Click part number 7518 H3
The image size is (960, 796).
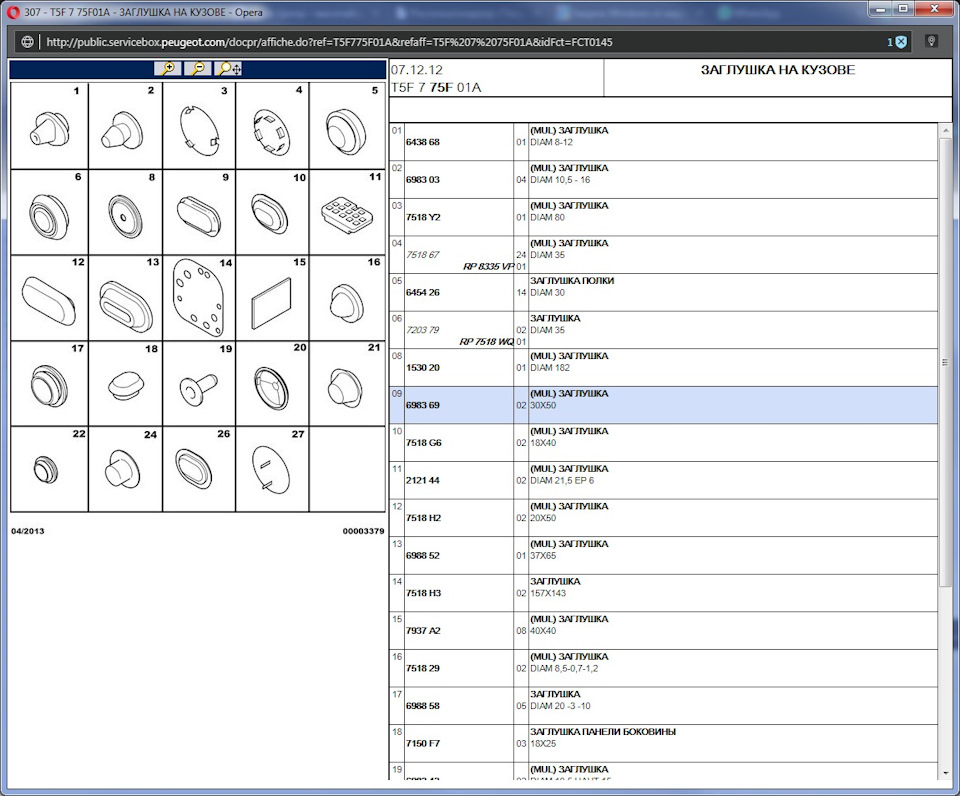click(x=423, y=593)
